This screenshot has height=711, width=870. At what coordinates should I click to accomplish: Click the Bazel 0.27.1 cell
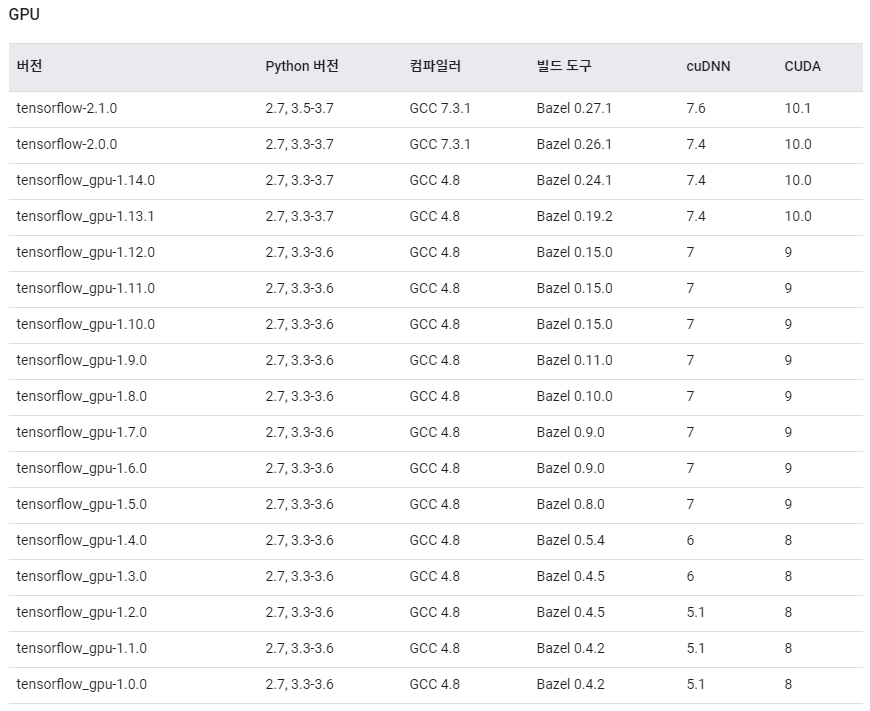coord(574,108)
